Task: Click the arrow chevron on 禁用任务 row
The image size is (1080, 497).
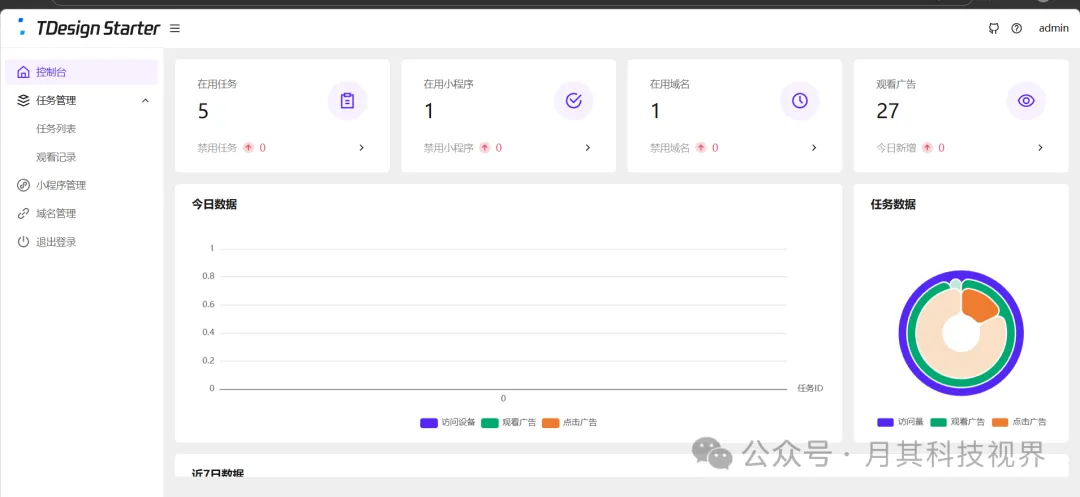Action: (x=362, y=148)
